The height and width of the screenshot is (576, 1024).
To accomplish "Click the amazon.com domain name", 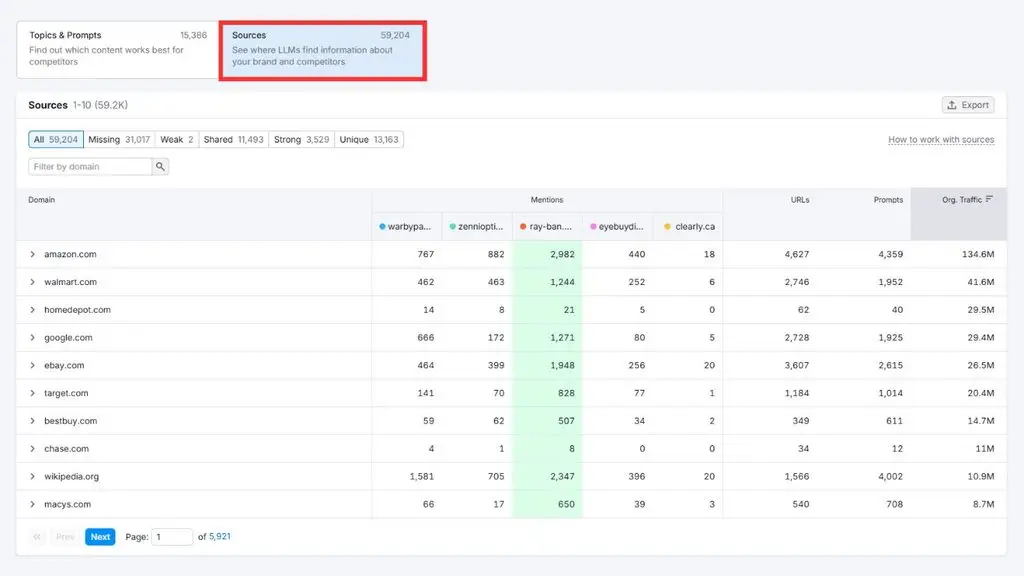I will pyautogui.click(x=70, y=254).
